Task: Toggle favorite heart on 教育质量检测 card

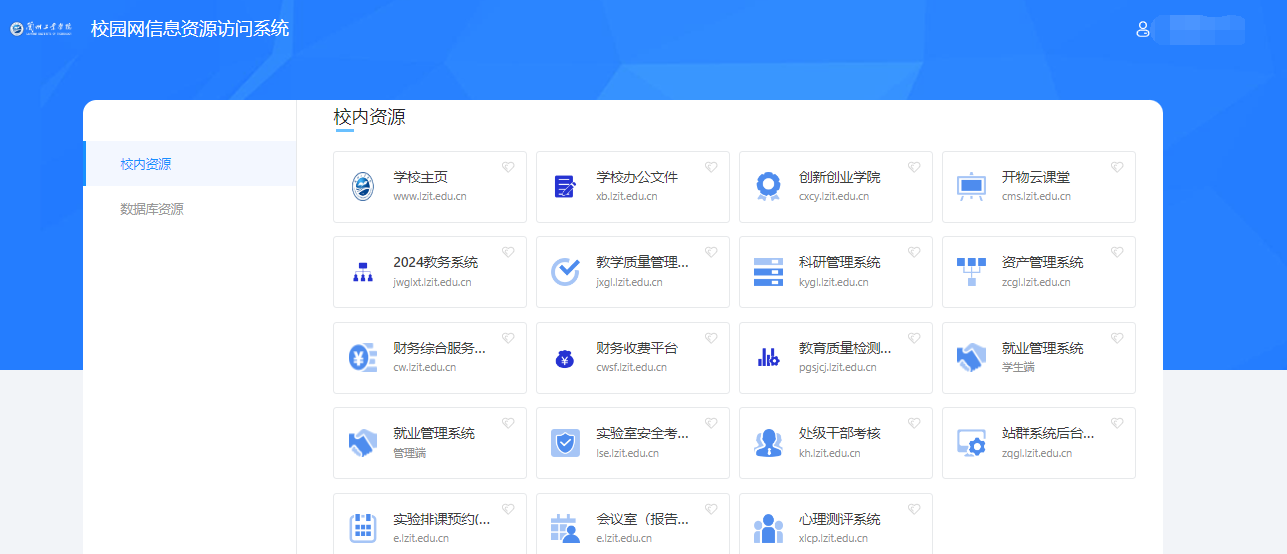Action: 914,339
